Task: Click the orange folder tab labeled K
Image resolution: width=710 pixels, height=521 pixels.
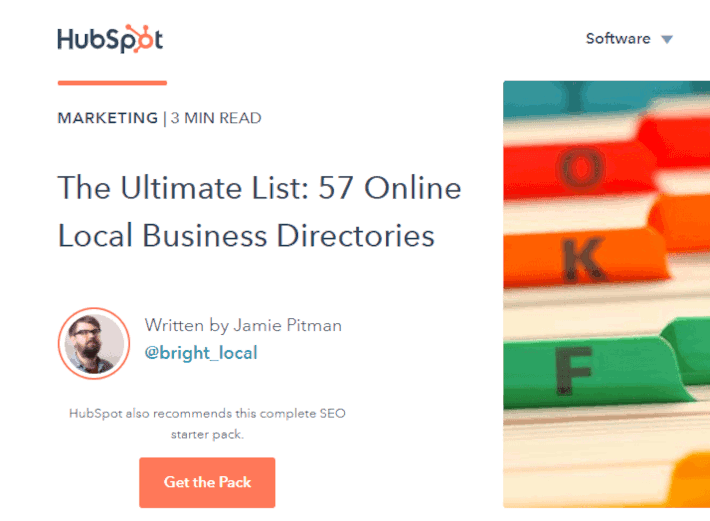Action: pos(584,259)
